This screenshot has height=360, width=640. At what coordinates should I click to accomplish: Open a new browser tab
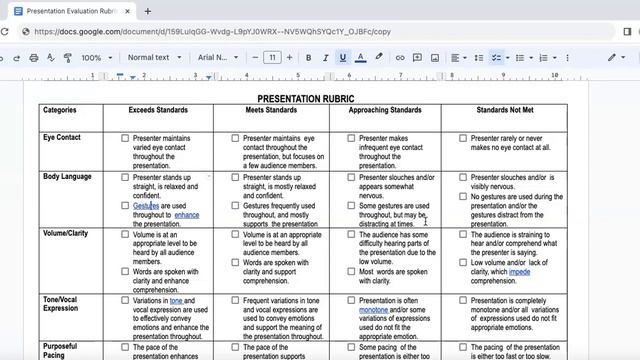point(148,11)
